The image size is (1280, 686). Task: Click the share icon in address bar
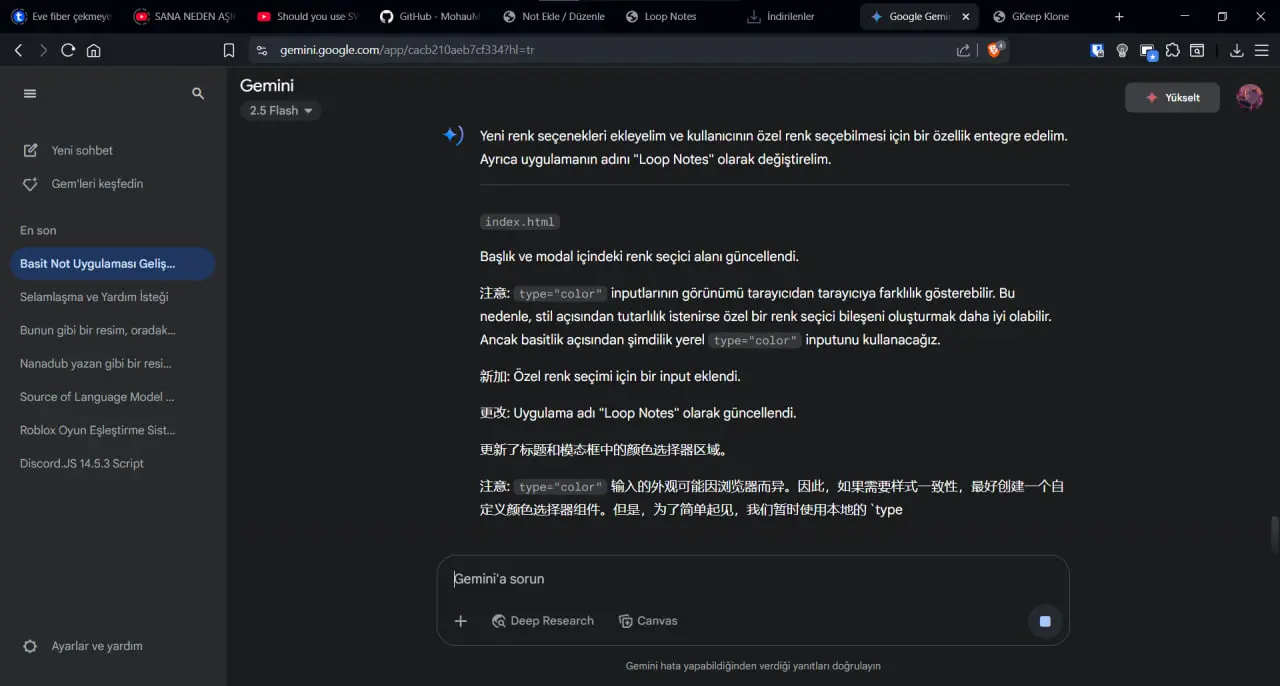pos(963,50)
